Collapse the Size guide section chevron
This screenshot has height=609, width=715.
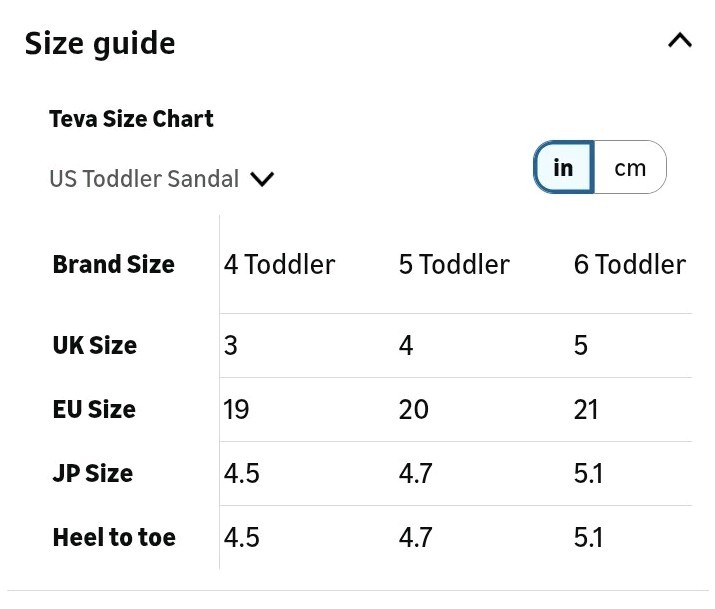pyautogui.click(x=679, y=41)
